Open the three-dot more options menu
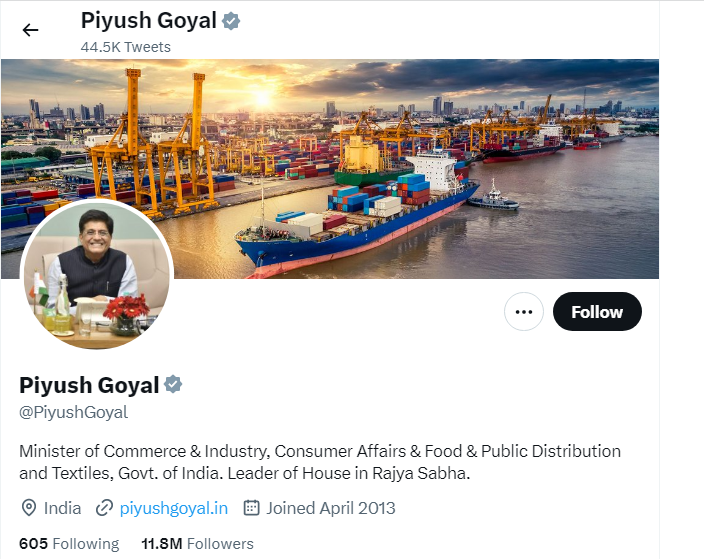Screen dimensions: 704x559 (x=524, y=312)
